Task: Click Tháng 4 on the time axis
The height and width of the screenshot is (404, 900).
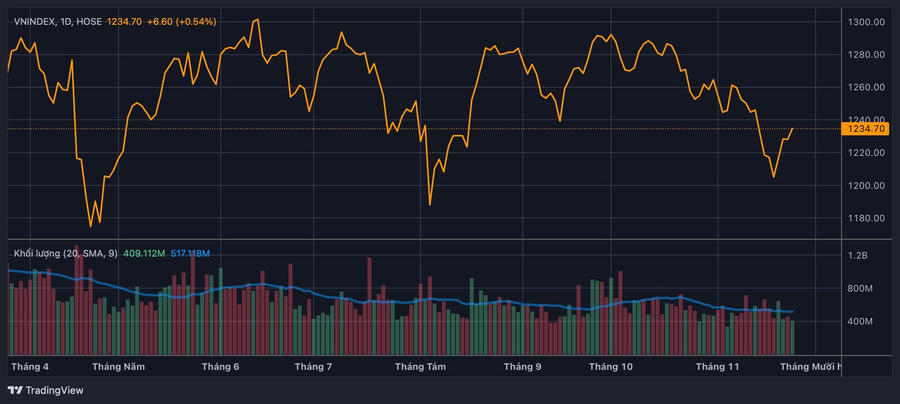Action: click(30, 367)
